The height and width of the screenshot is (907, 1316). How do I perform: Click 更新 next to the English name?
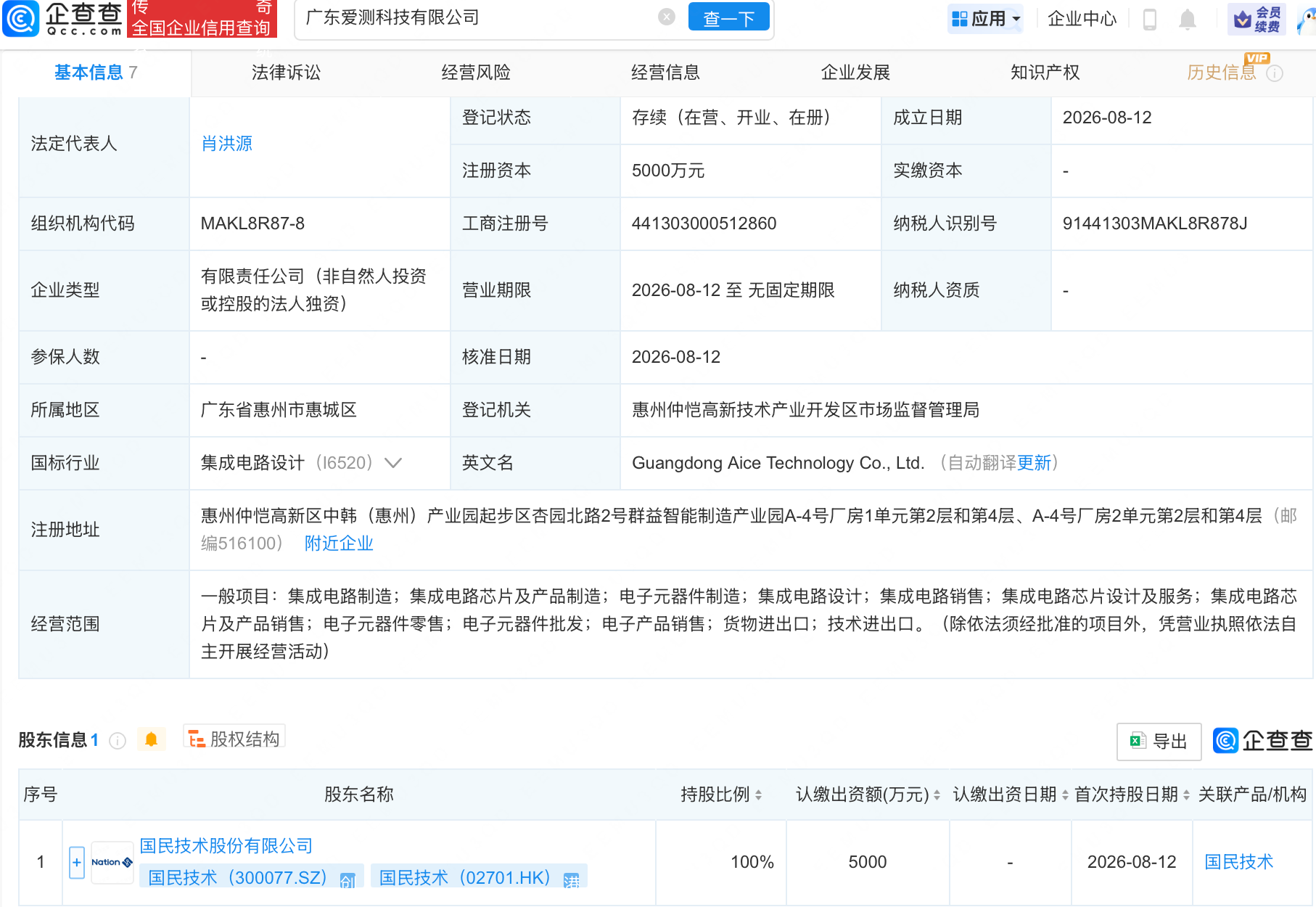1034,463
